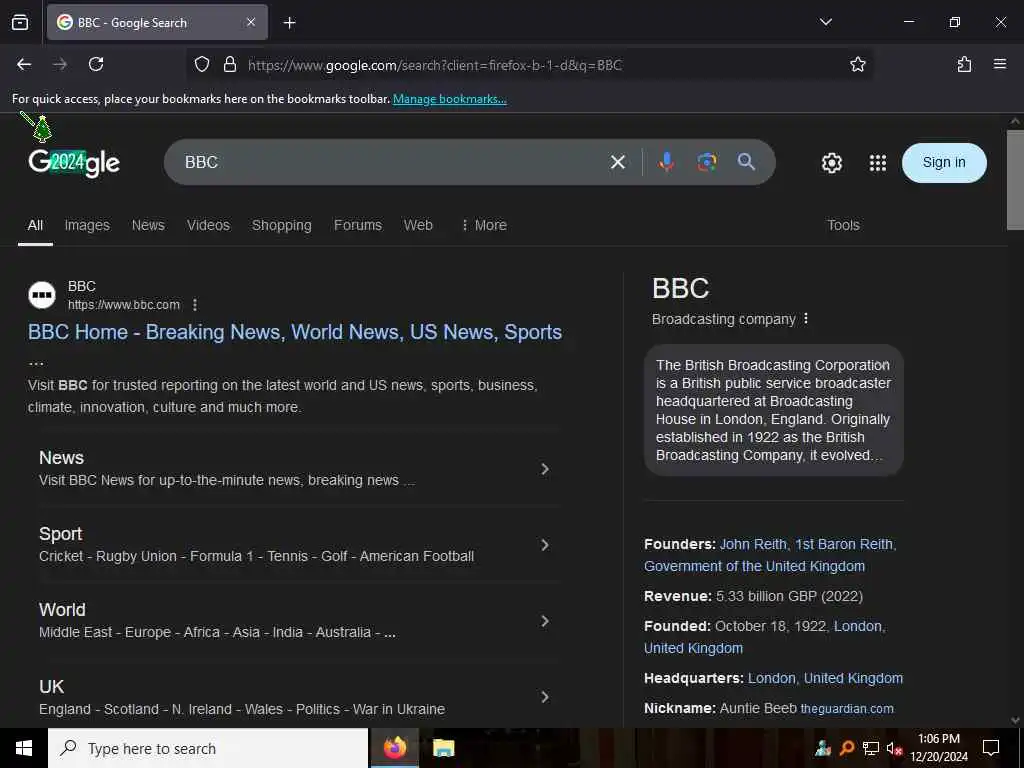Viewport: 1024px width, 768px height.
Task: Open the Sport sitelink heading
Action: tap(60, 534)
